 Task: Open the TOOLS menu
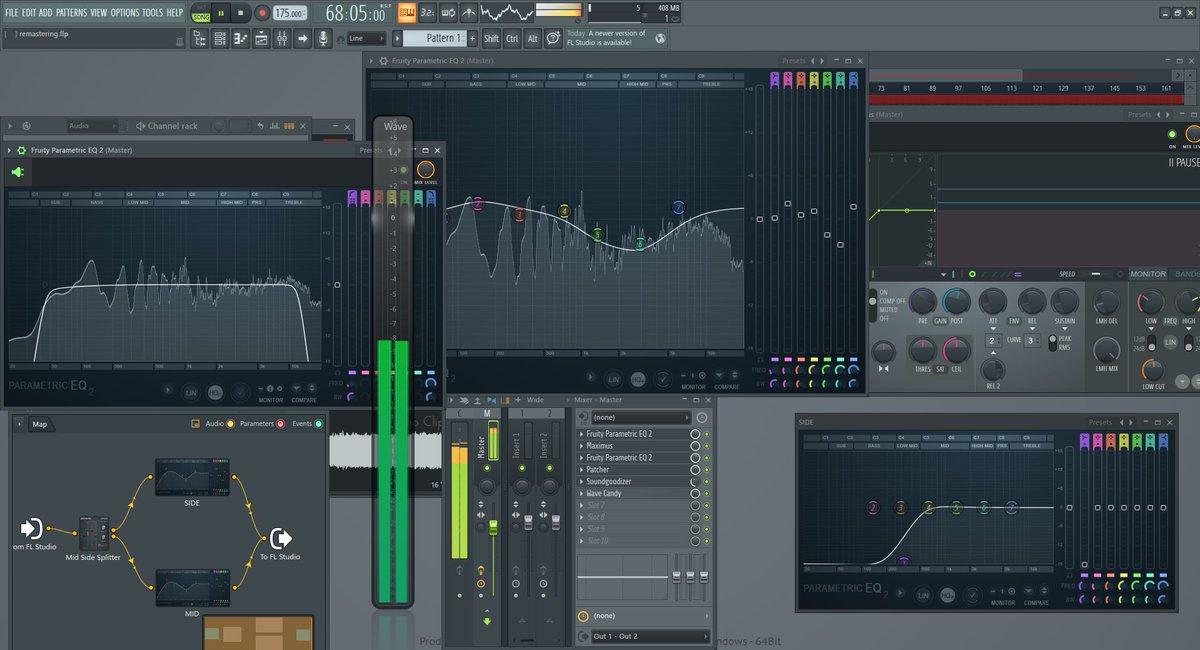(x=152, y=13)
